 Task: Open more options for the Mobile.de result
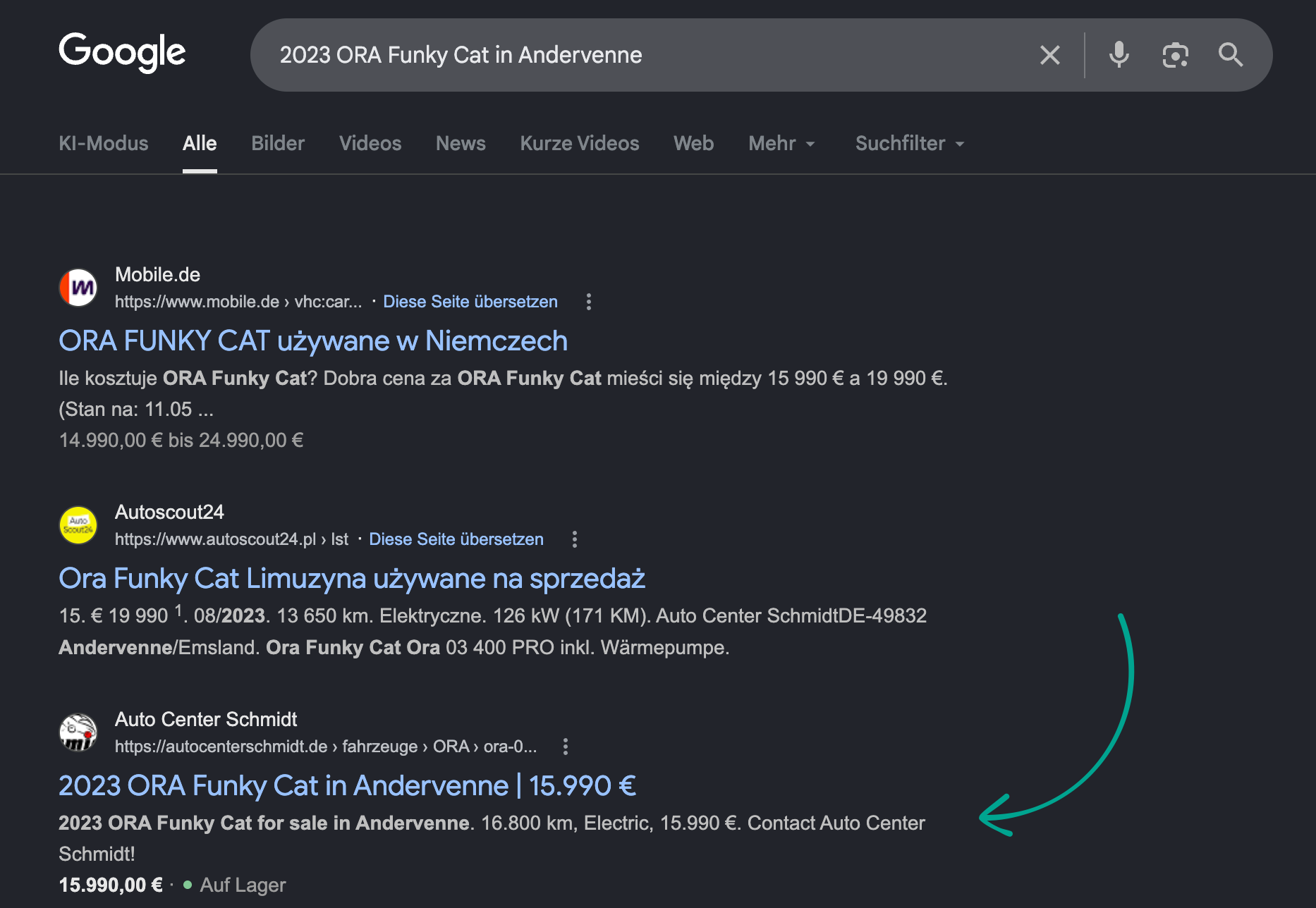pos(589,302)
